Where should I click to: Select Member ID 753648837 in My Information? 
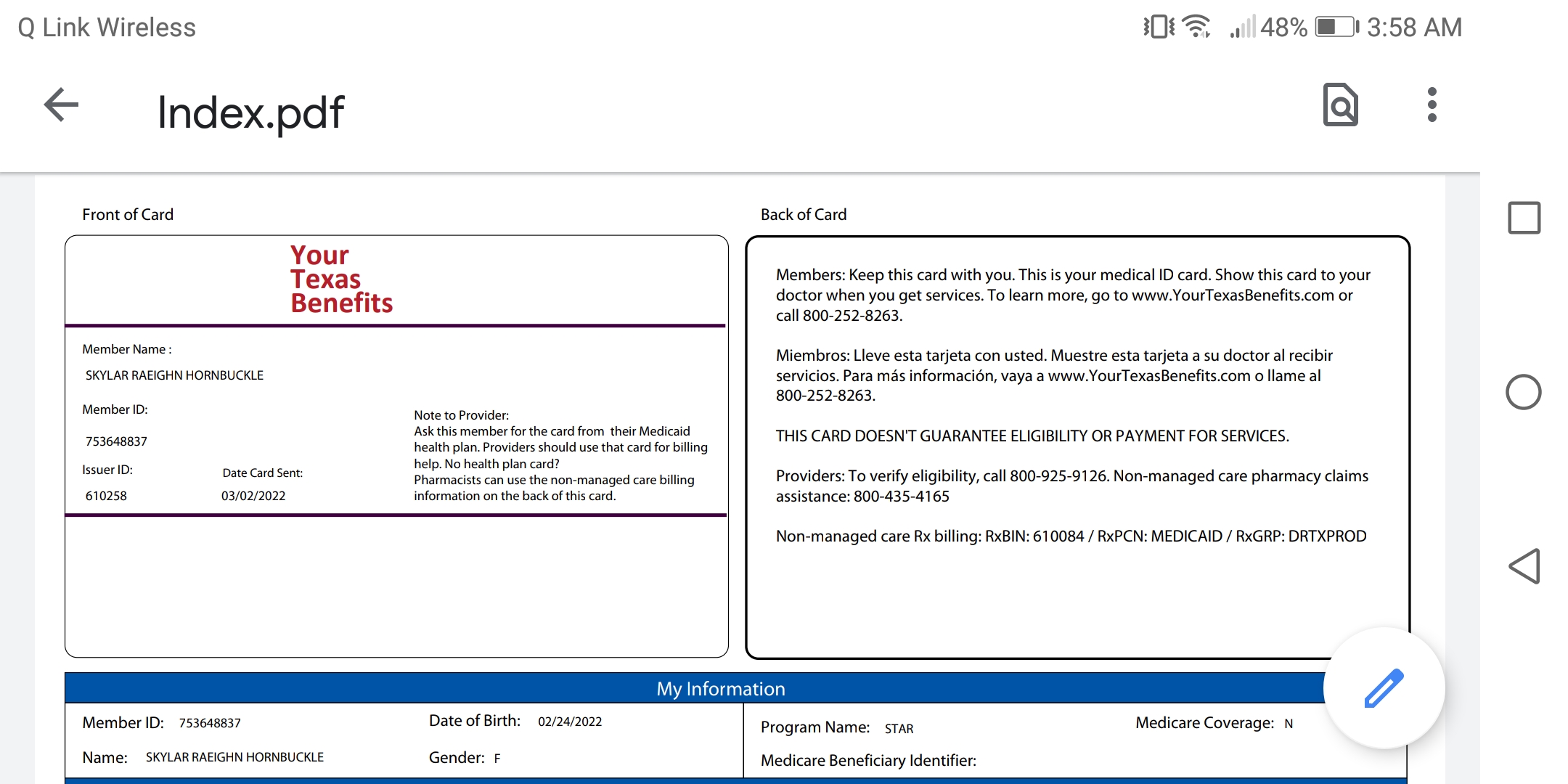[210, 723]
